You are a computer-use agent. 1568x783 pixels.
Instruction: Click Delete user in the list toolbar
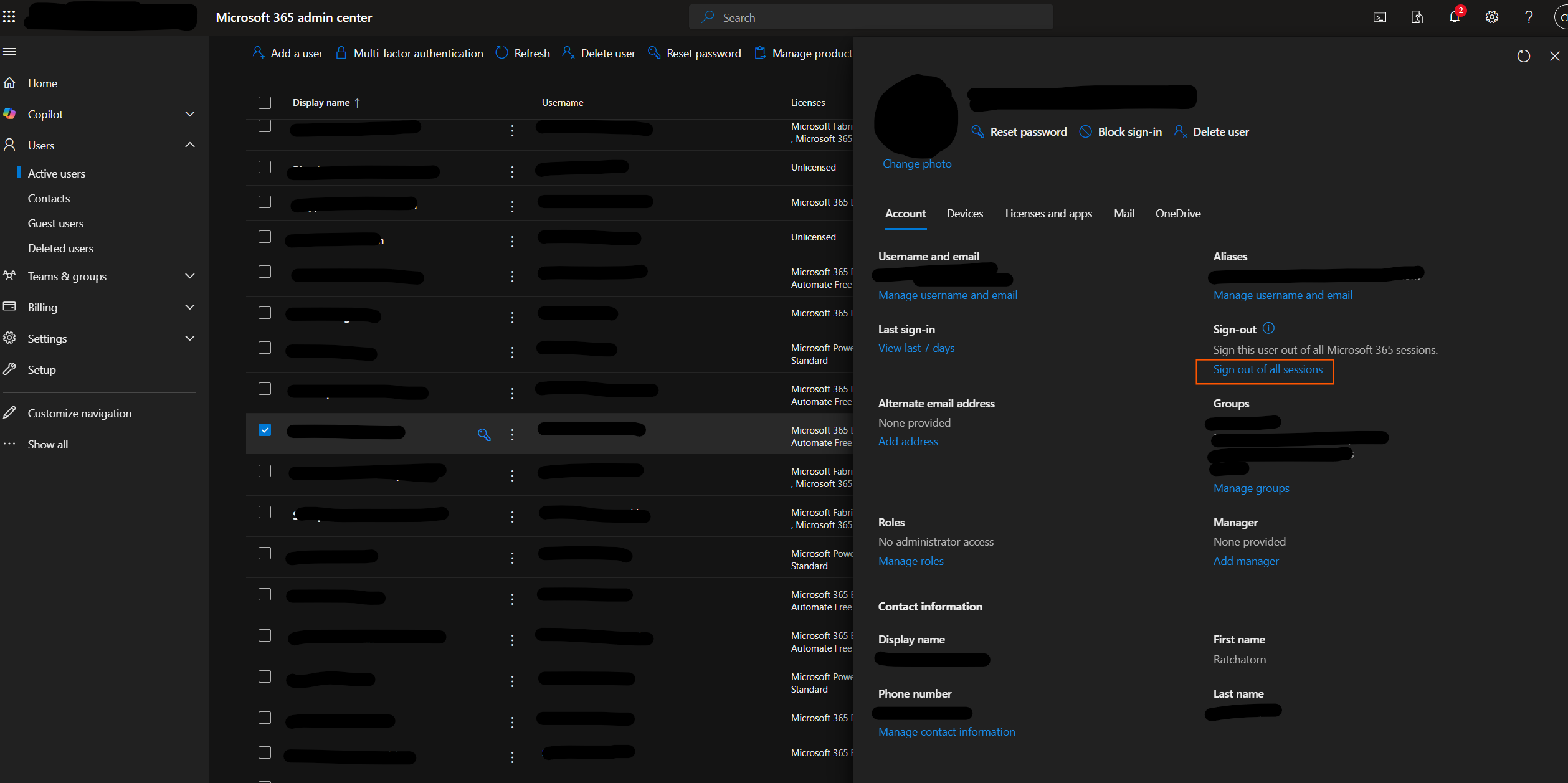click(599, 53)
